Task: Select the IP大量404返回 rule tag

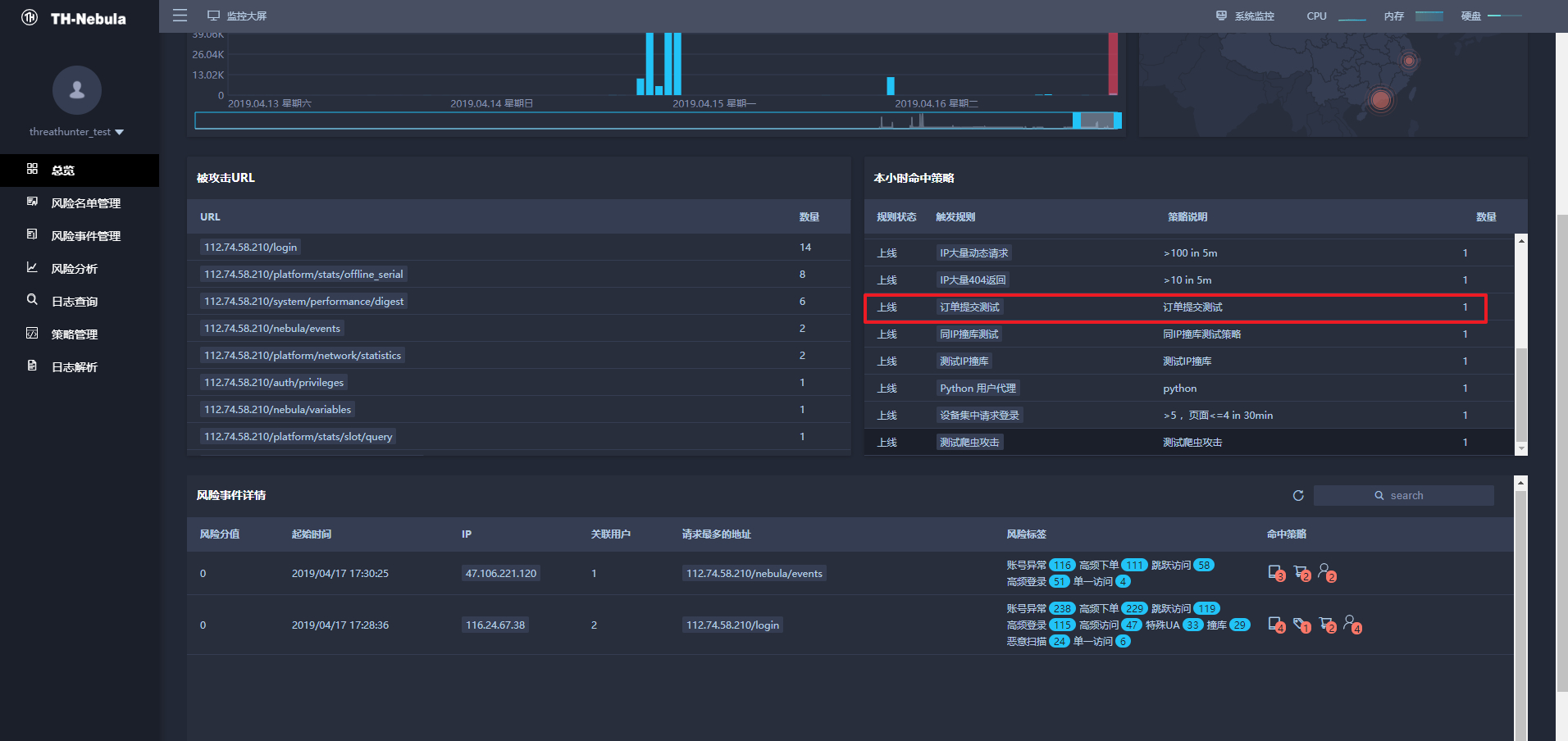Action: point(973,280)
